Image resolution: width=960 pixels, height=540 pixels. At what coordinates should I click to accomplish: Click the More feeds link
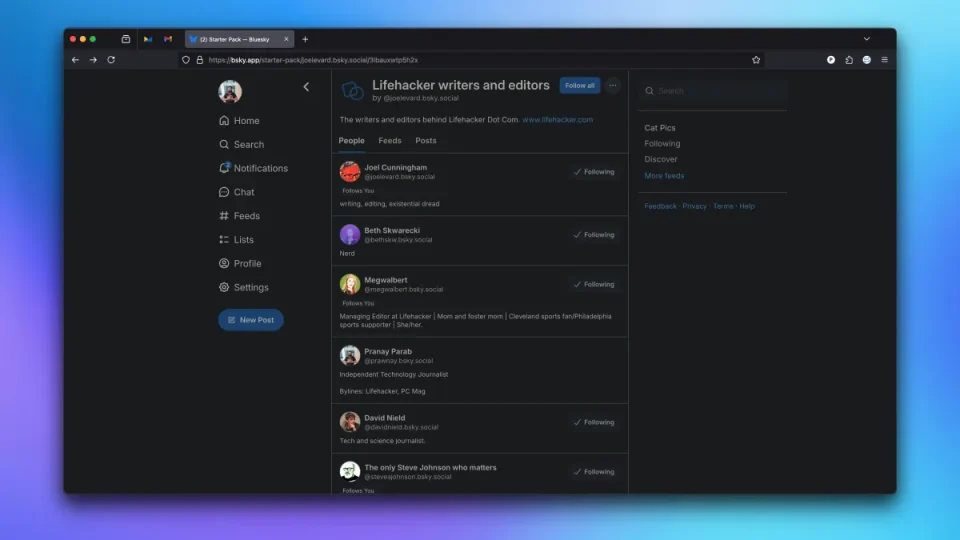pyautogui.click(x=664, y=176)
